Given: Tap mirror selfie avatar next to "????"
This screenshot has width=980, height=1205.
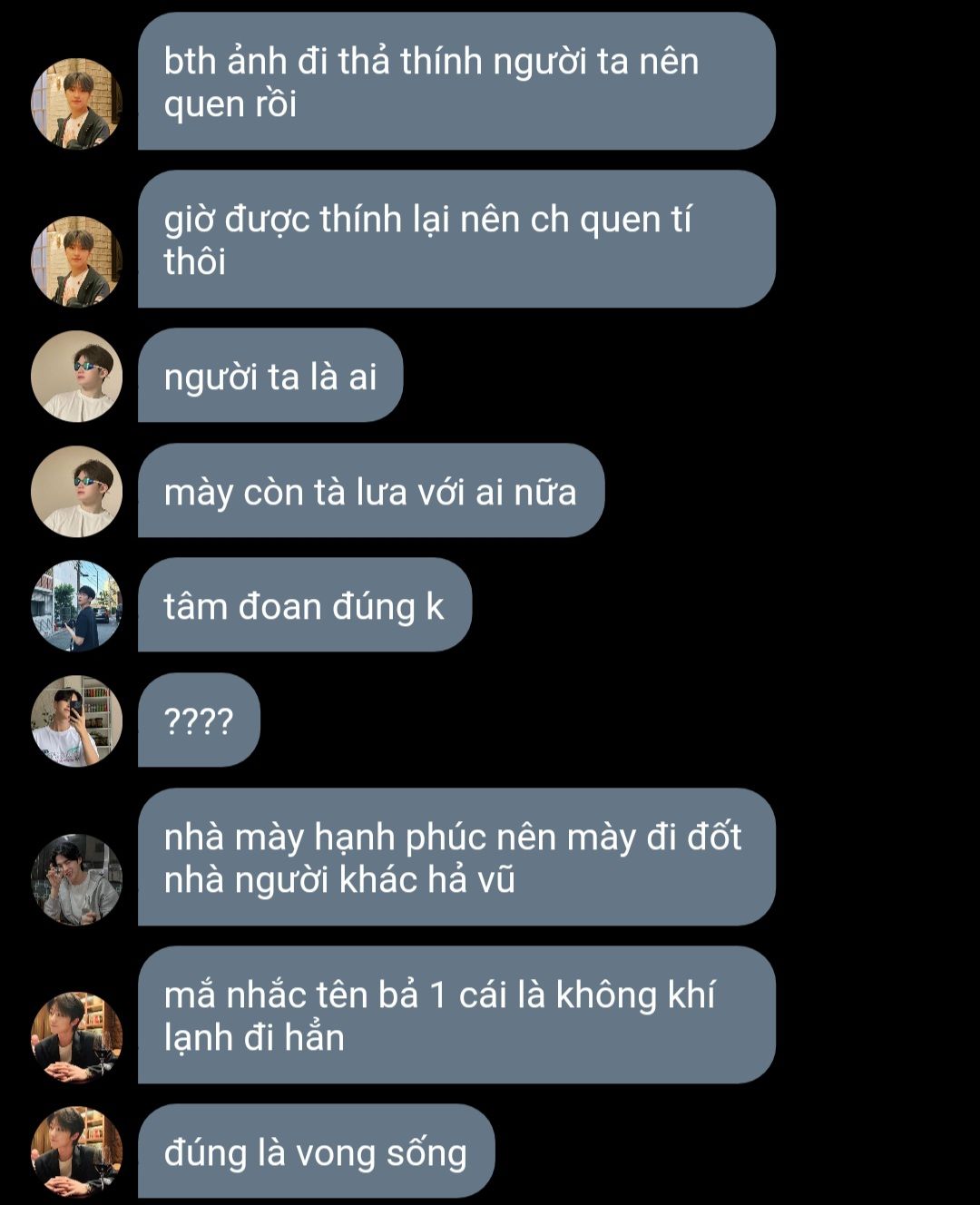Looking at the screenshot, I should point(76,721).
